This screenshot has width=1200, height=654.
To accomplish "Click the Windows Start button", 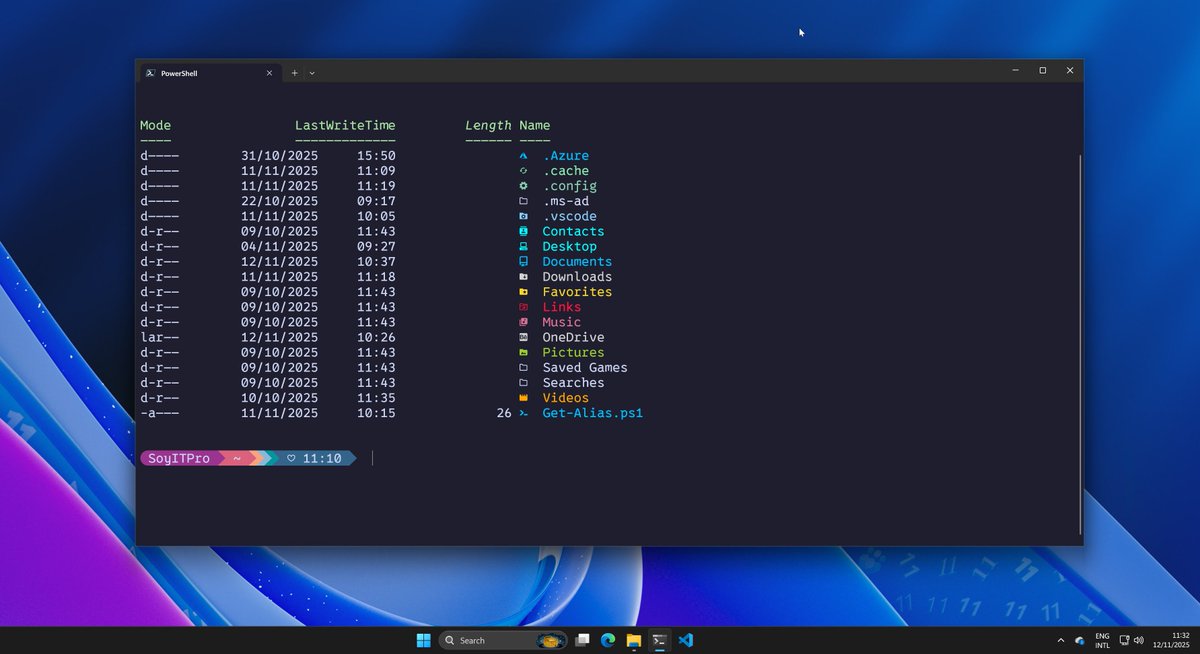I will tap(423, 639).
